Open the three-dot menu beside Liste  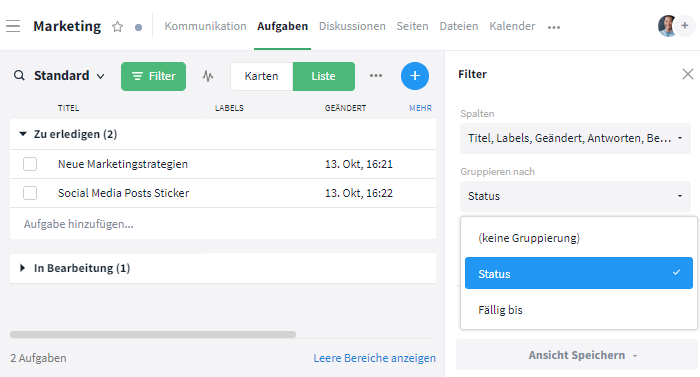pyautogui.click(x=376, y=75)
